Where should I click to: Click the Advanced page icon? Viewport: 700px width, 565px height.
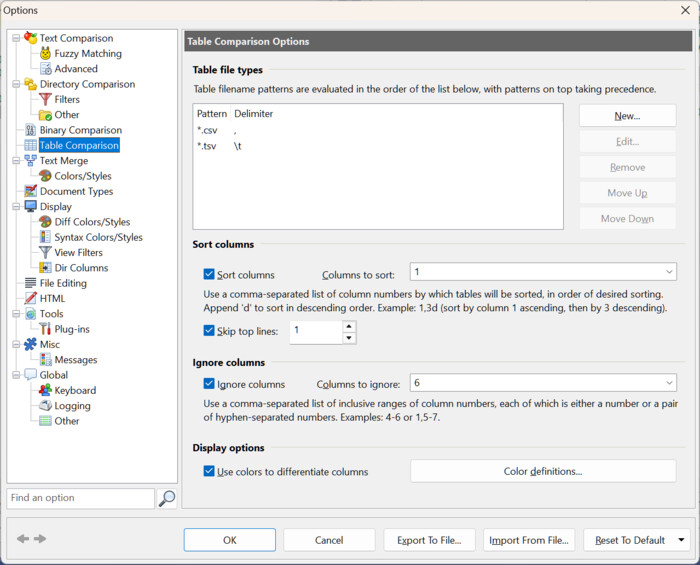coord(45,69)
